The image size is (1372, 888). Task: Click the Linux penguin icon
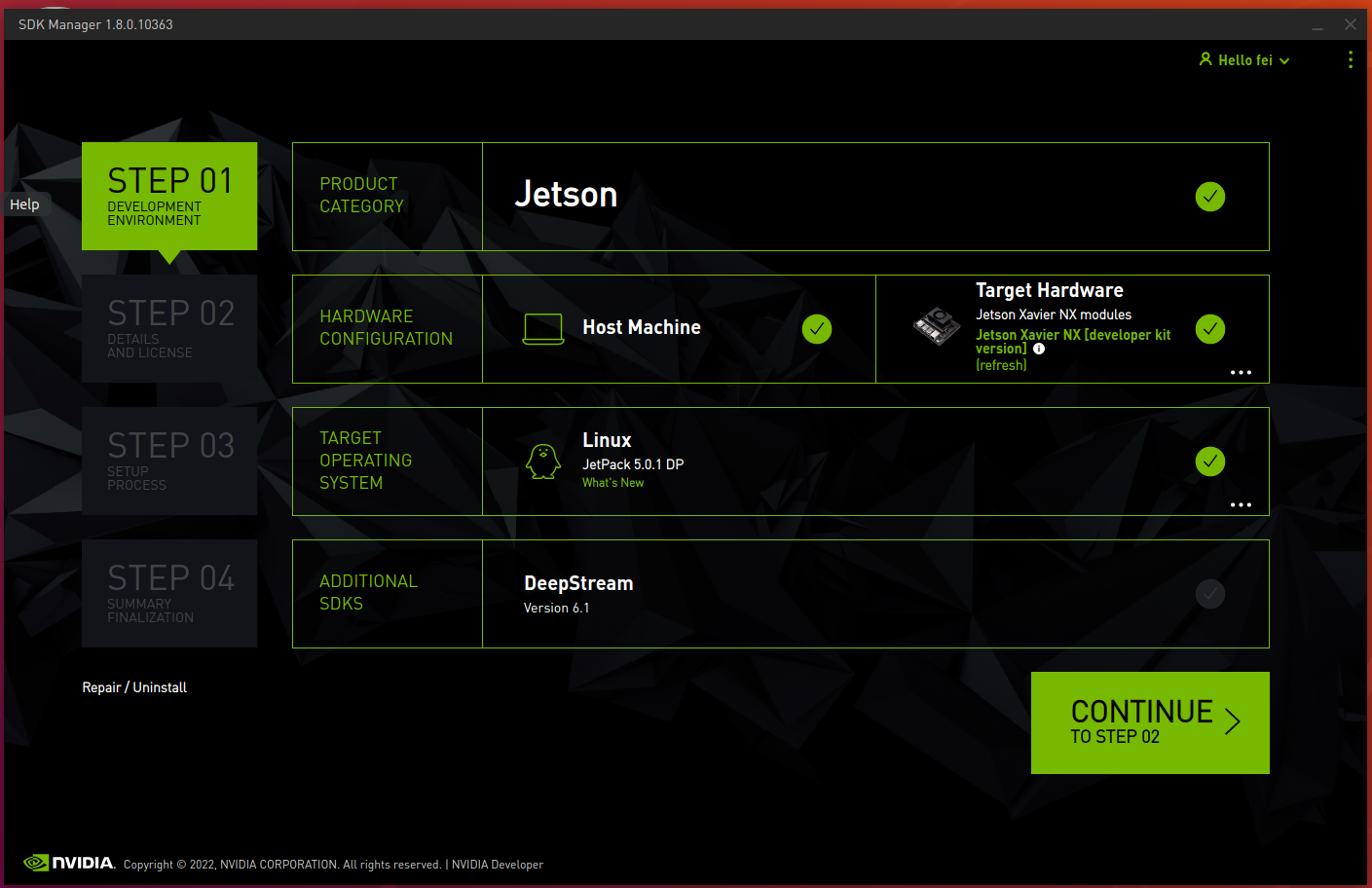click(543, 462)
